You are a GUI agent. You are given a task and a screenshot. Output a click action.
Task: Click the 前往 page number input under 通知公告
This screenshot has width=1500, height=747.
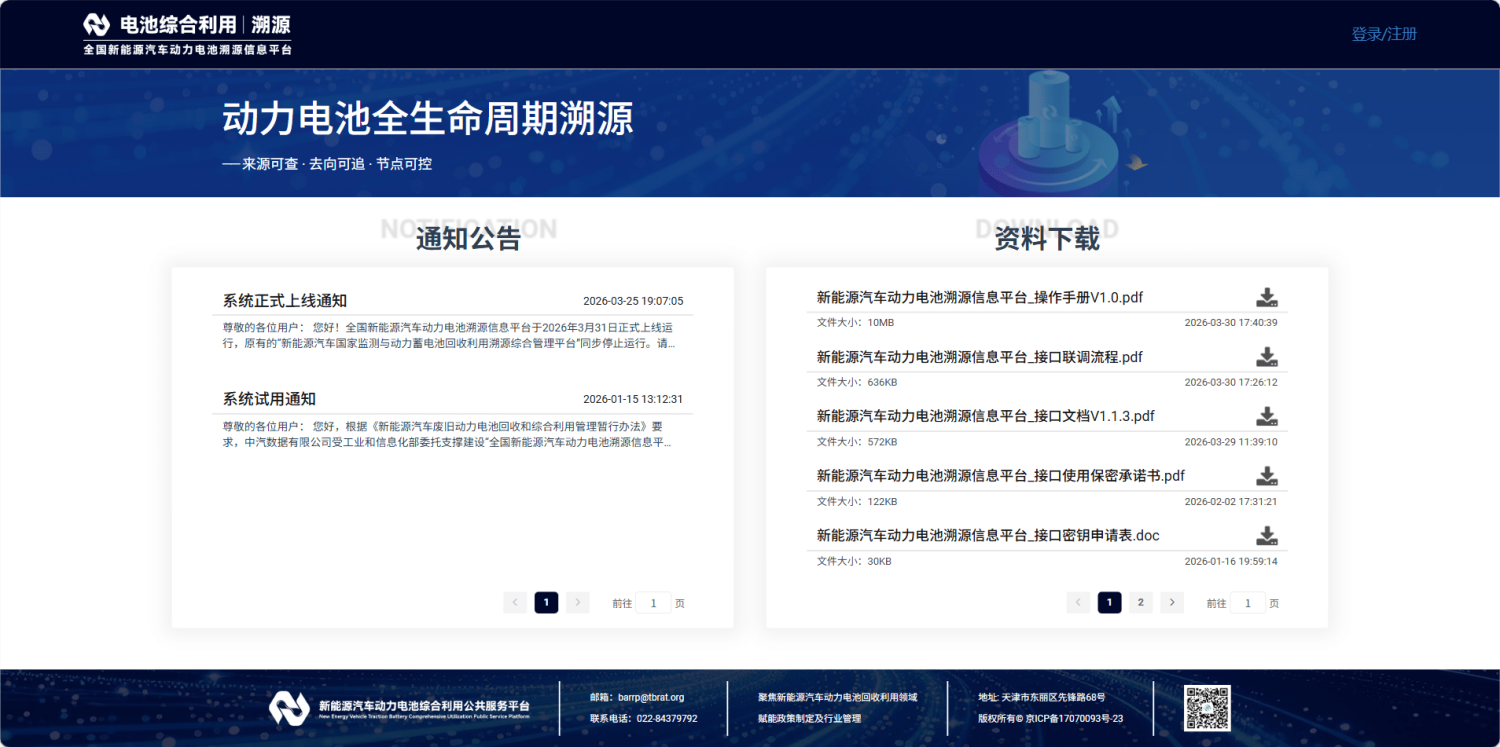click(653, 602)
